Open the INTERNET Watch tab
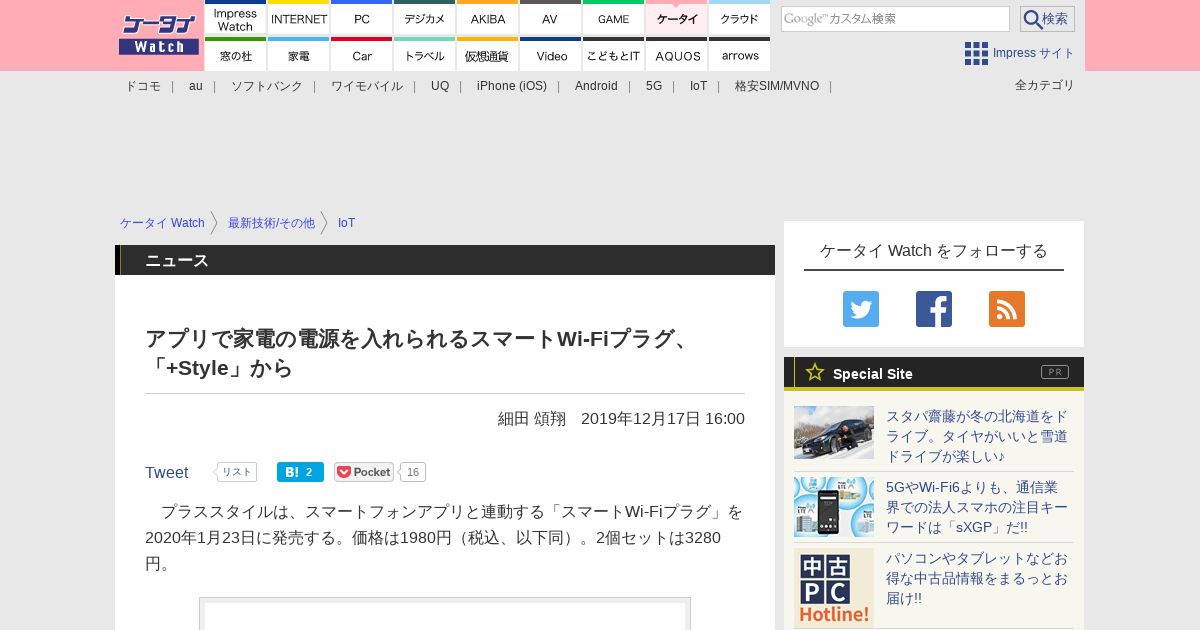This screenshot has height=630, width=1200. (299, 19)
